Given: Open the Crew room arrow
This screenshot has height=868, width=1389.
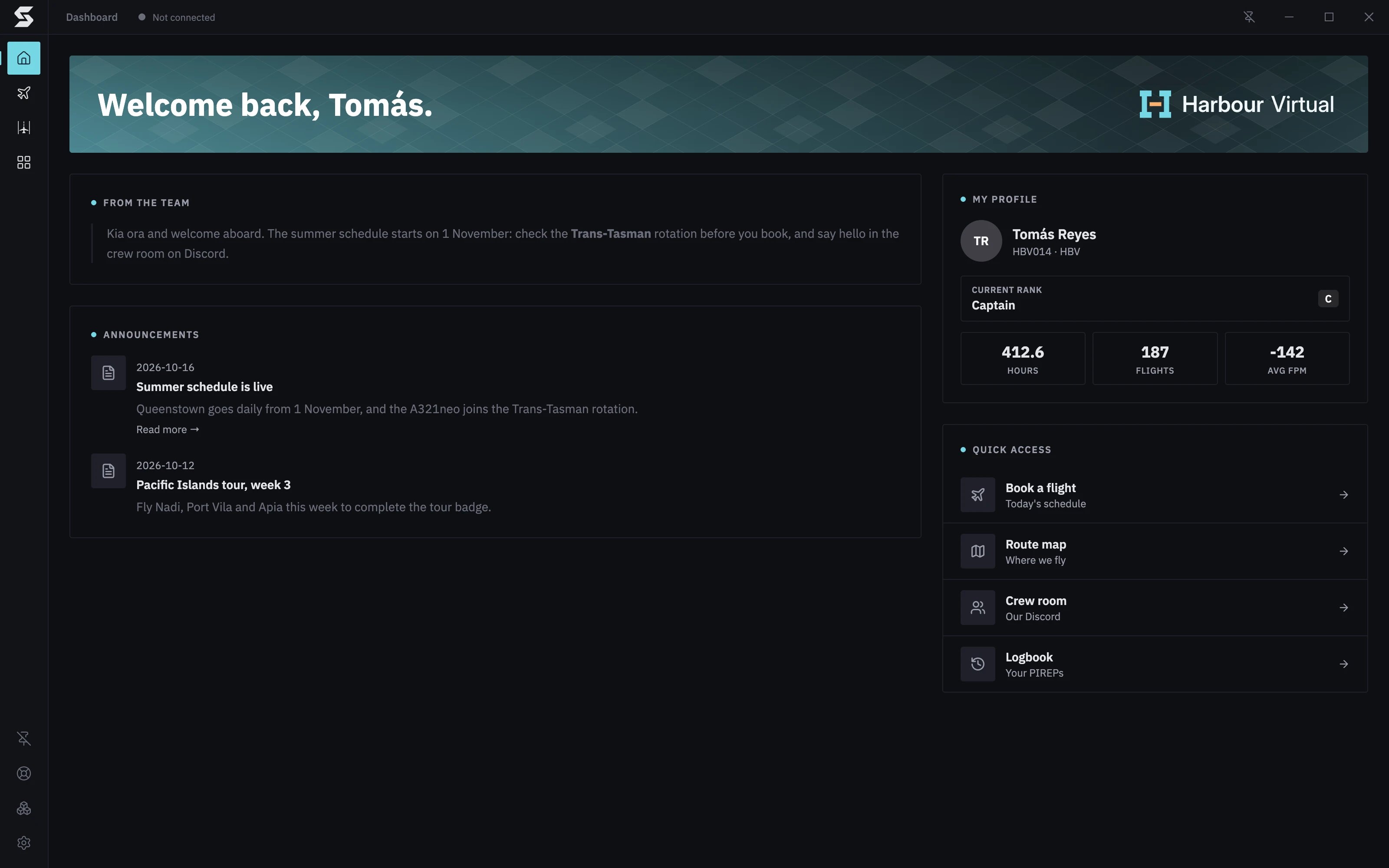Looking at the screenshot, I should (x=1344, y=607).
